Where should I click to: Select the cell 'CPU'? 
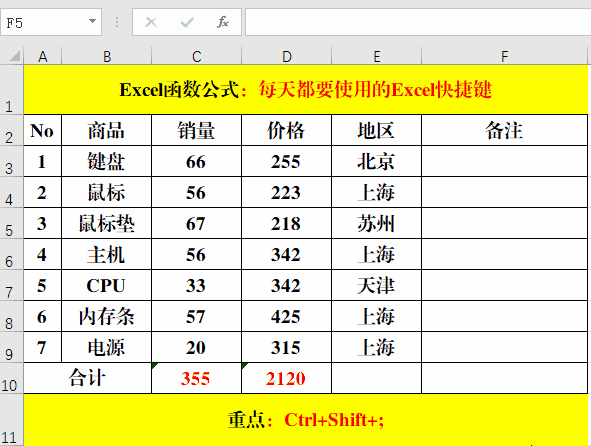click(x=107, y=285)
